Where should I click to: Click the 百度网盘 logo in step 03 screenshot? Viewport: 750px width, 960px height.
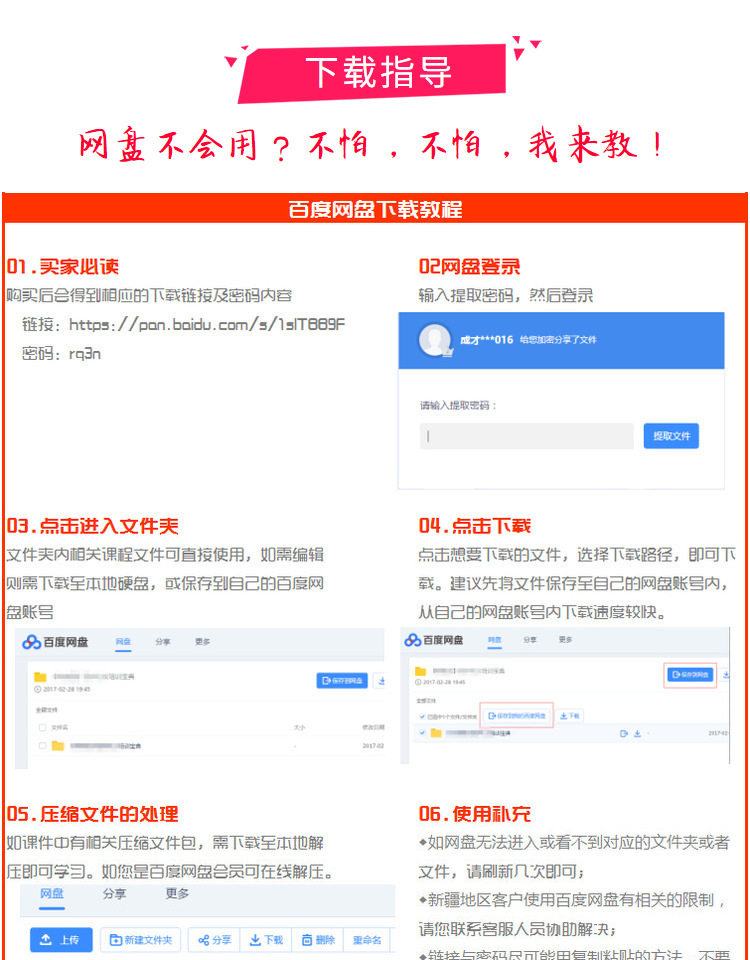coord(55,642)
